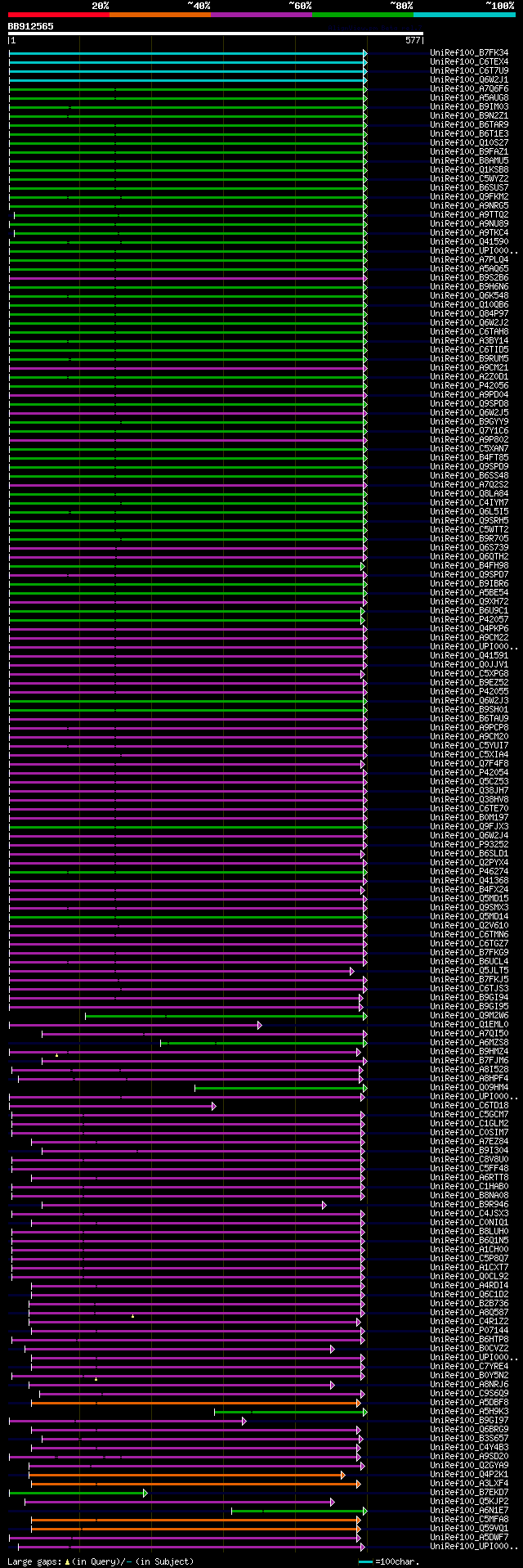The width and height of the screenshot is (523, 1568).
Task: Click the UniRef100_B9S2B6 hit name
Action: click(x=469, y=277)
